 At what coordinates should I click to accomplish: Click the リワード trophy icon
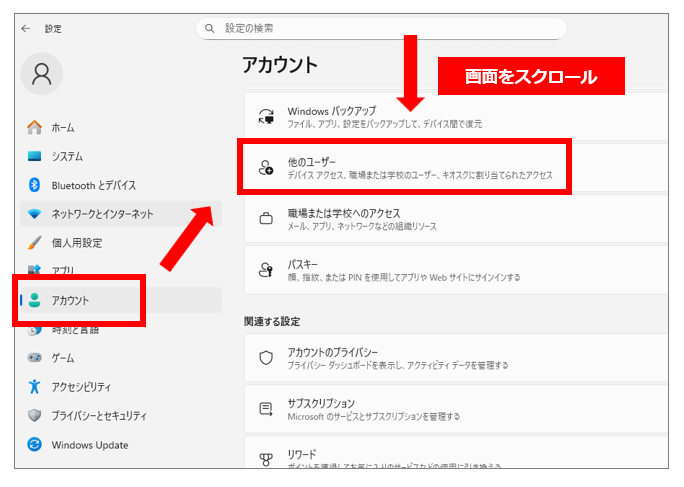pos(266,460)
